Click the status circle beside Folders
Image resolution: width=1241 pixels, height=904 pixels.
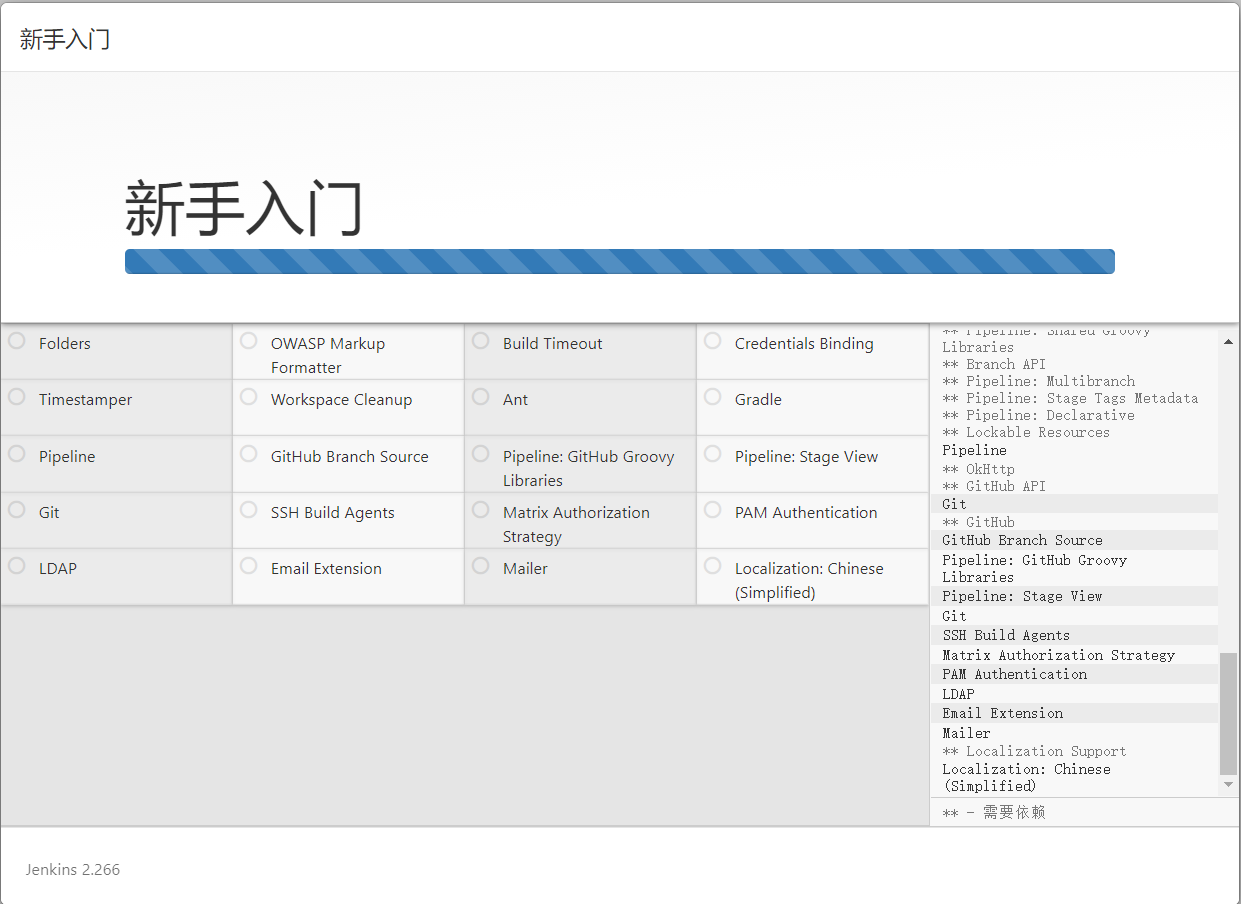click(x=17, y=341)
